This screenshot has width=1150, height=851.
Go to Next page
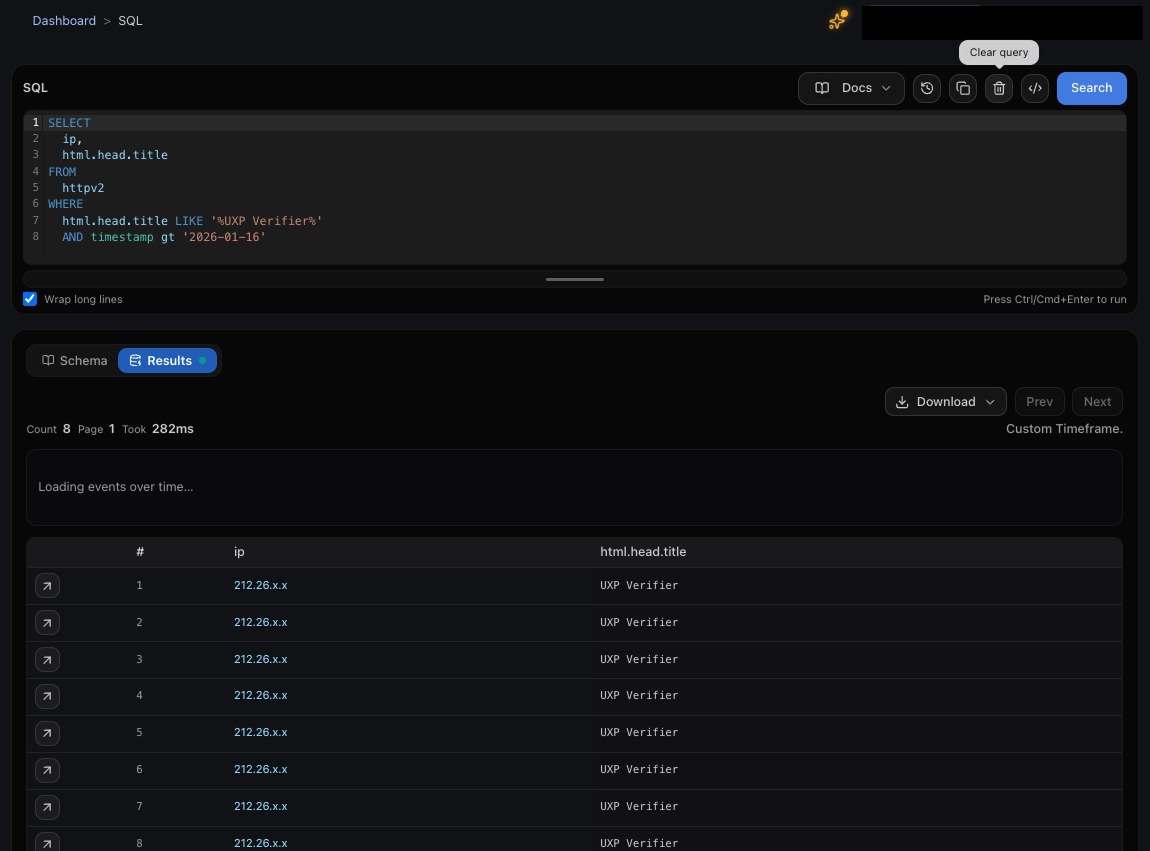1097,401
